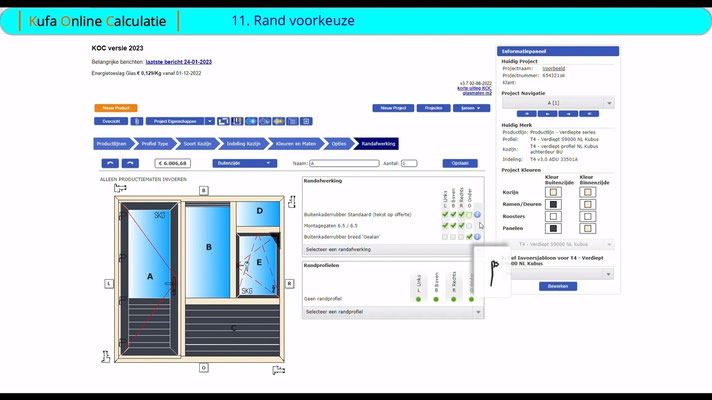Click the info icon for Buitenkaderrubber breed 'Gealan'
Screen dimensions: 712x400
coord(477,237)
